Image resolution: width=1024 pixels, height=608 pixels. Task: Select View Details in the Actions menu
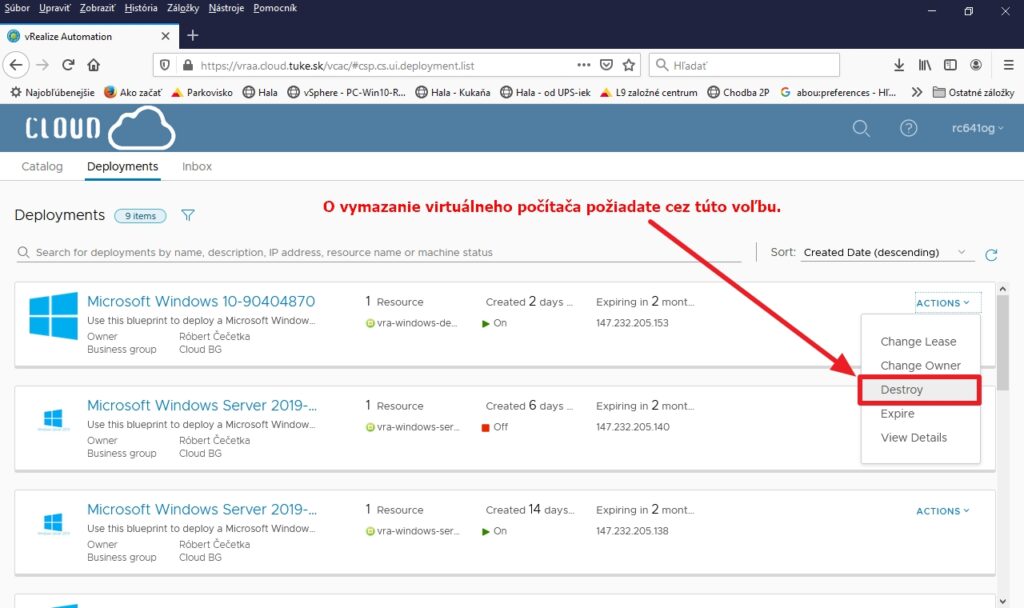913,438
